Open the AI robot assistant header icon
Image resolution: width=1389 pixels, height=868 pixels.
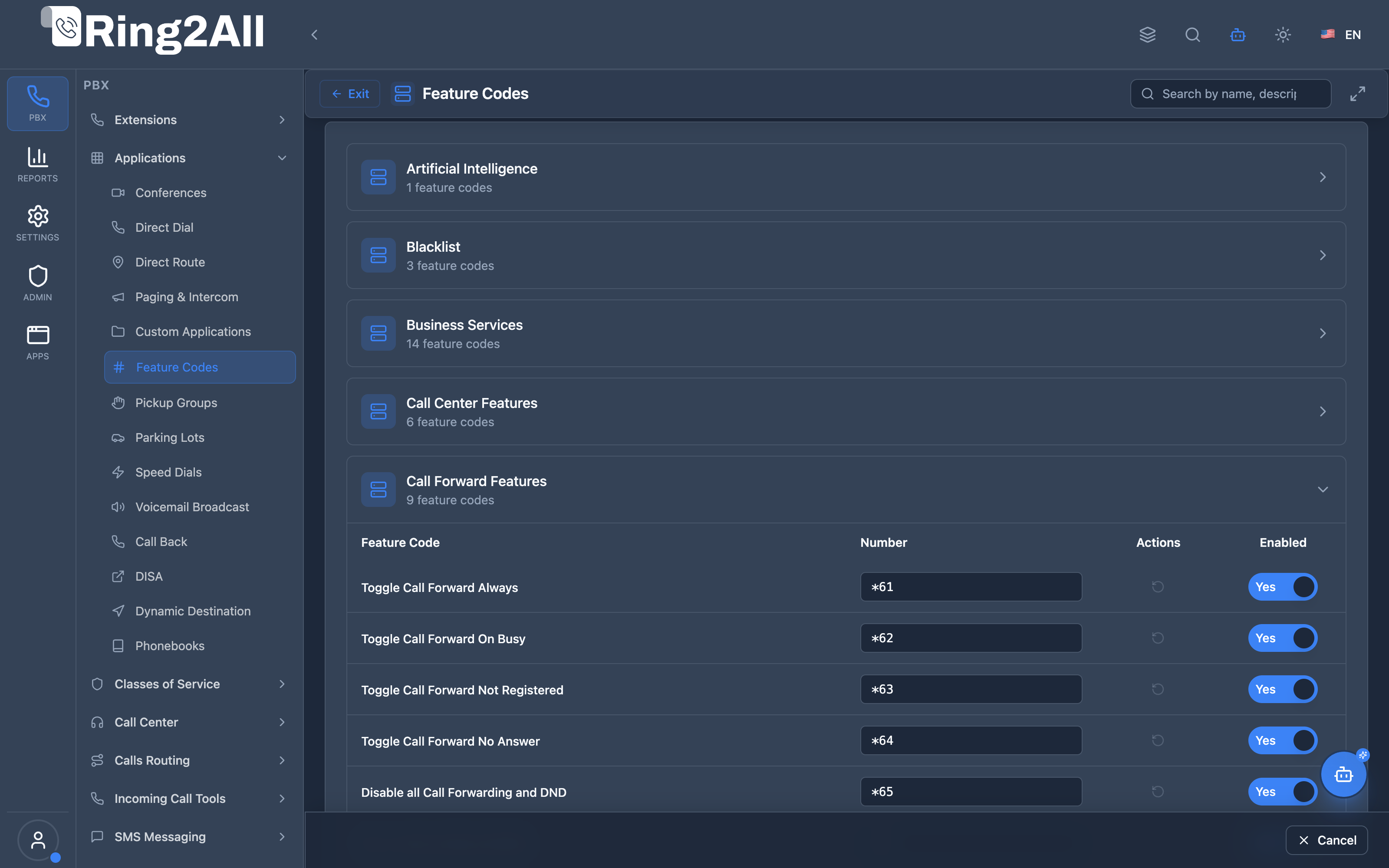point(1238,35)
